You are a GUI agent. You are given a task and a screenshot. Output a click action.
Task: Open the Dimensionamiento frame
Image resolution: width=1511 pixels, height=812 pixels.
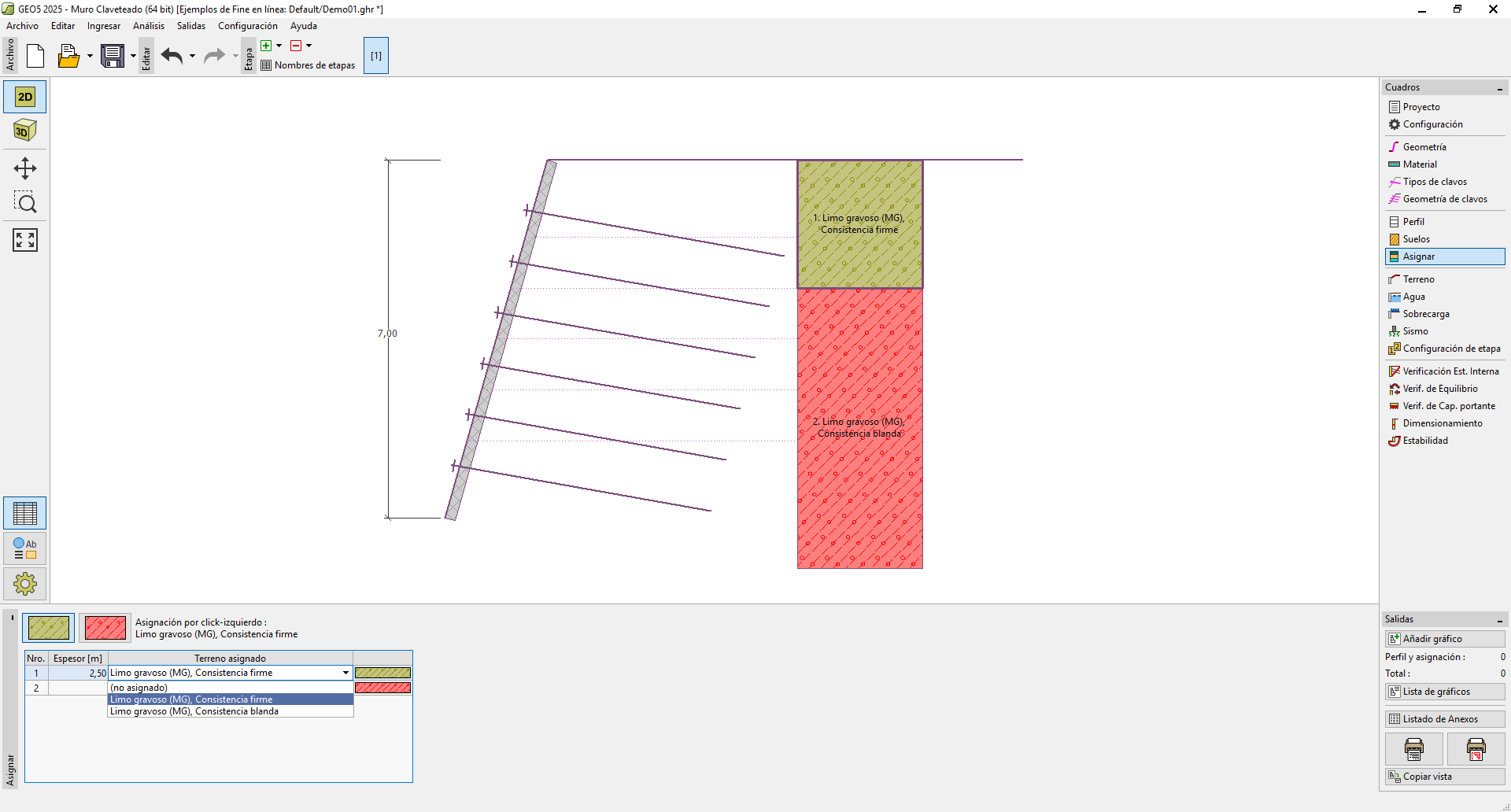pos(1445,423)
